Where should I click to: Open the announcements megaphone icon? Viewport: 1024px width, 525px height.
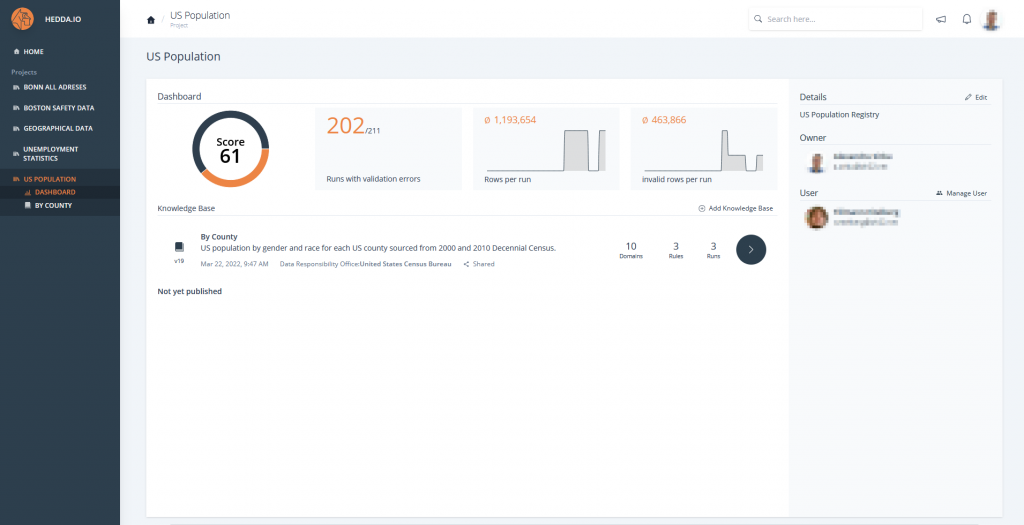click(x=941, y=19)
